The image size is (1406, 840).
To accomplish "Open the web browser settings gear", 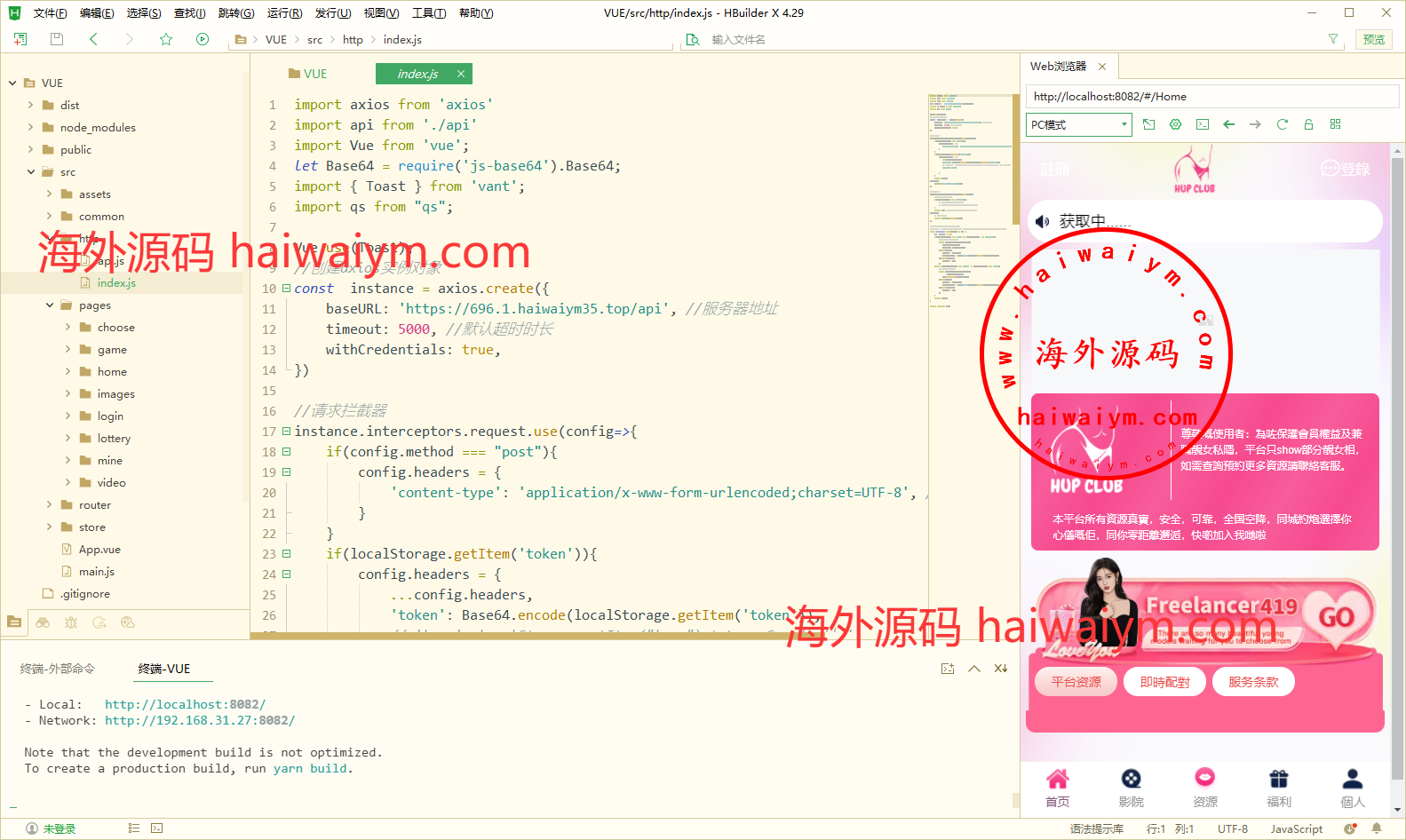I will 1175,124.
